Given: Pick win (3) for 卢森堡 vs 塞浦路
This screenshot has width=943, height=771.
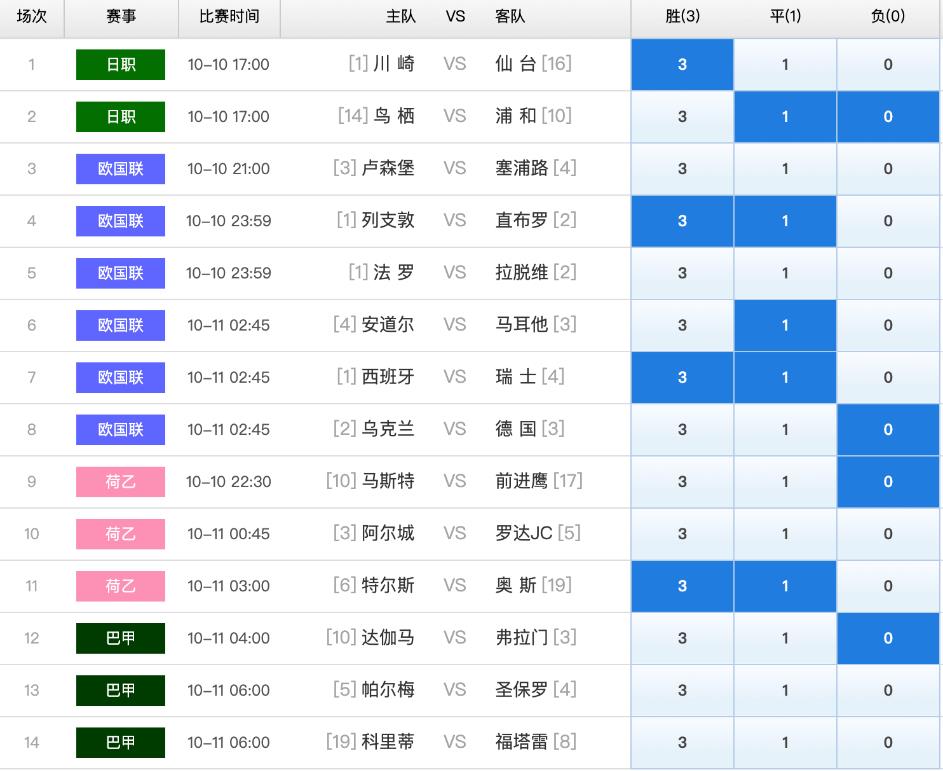Looking at the screenshot, I should tap(682, 169).
